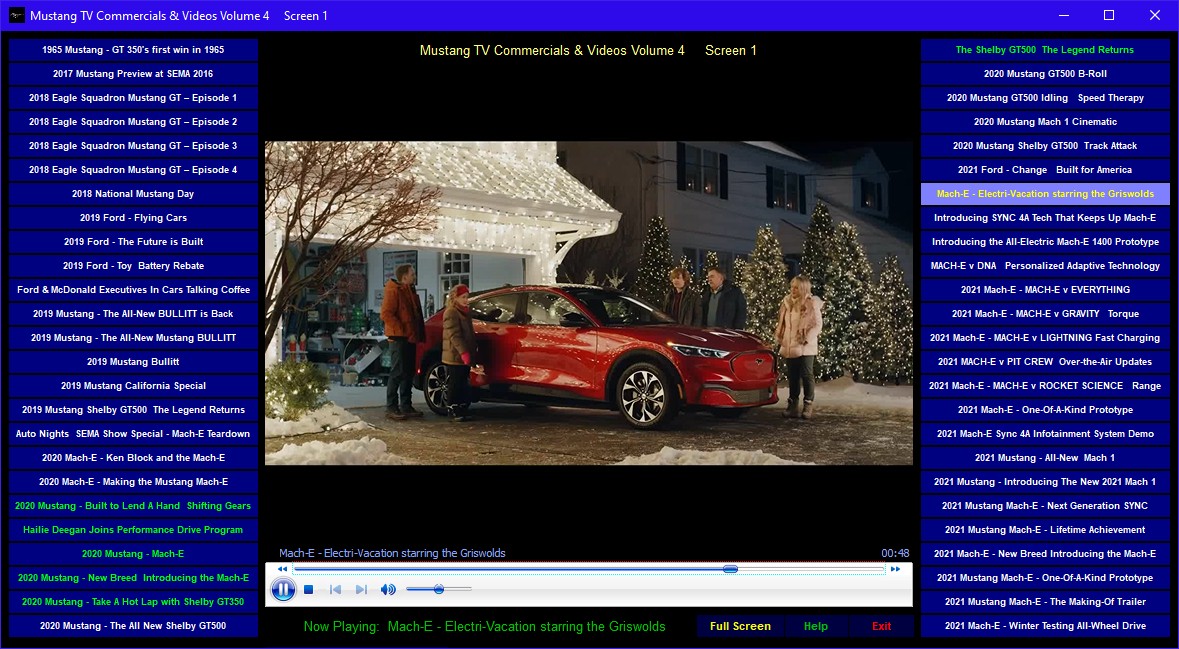Select 2020 Mustang - The All New Shelby GT500
Viewport: 1179px width, 649px height.
click(133, 626)
